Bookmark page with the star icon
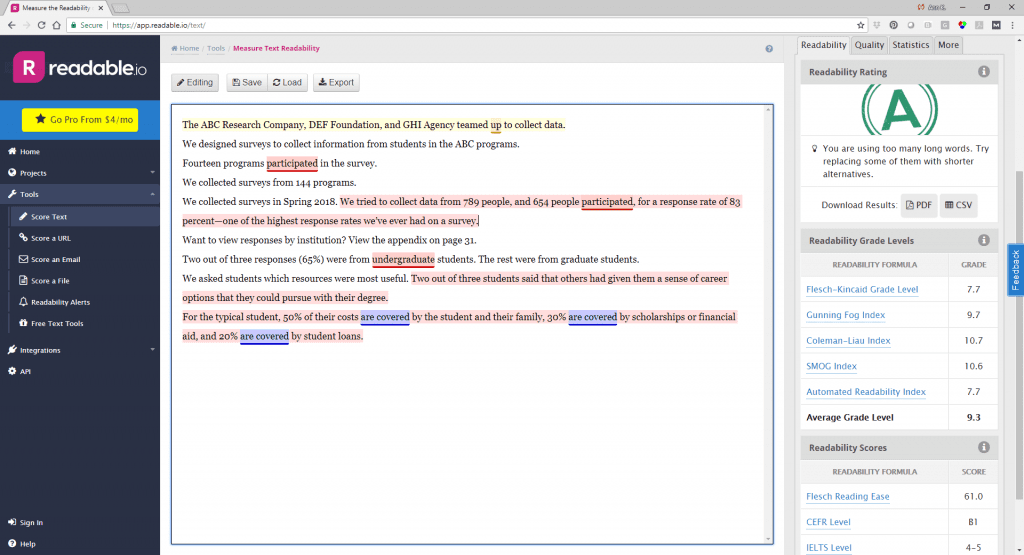The height and width of the screenshot is (555, 1024). pyautogui.click(x=861, y=25)
